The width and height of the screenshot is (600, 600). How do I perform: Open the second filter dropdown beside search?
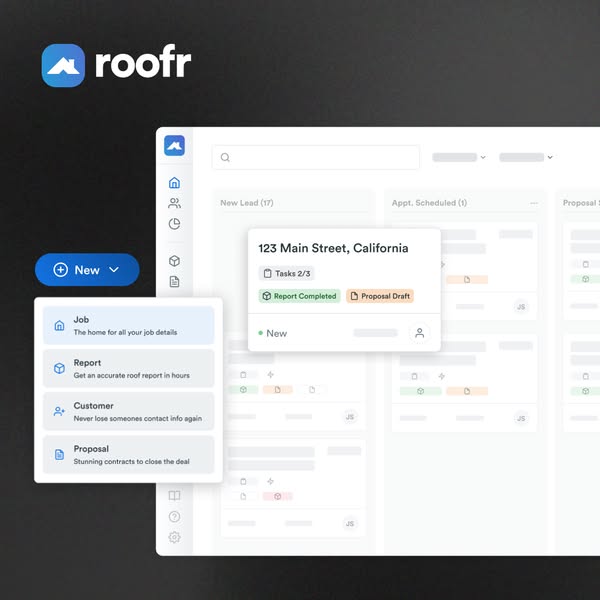tap(526, 157)
